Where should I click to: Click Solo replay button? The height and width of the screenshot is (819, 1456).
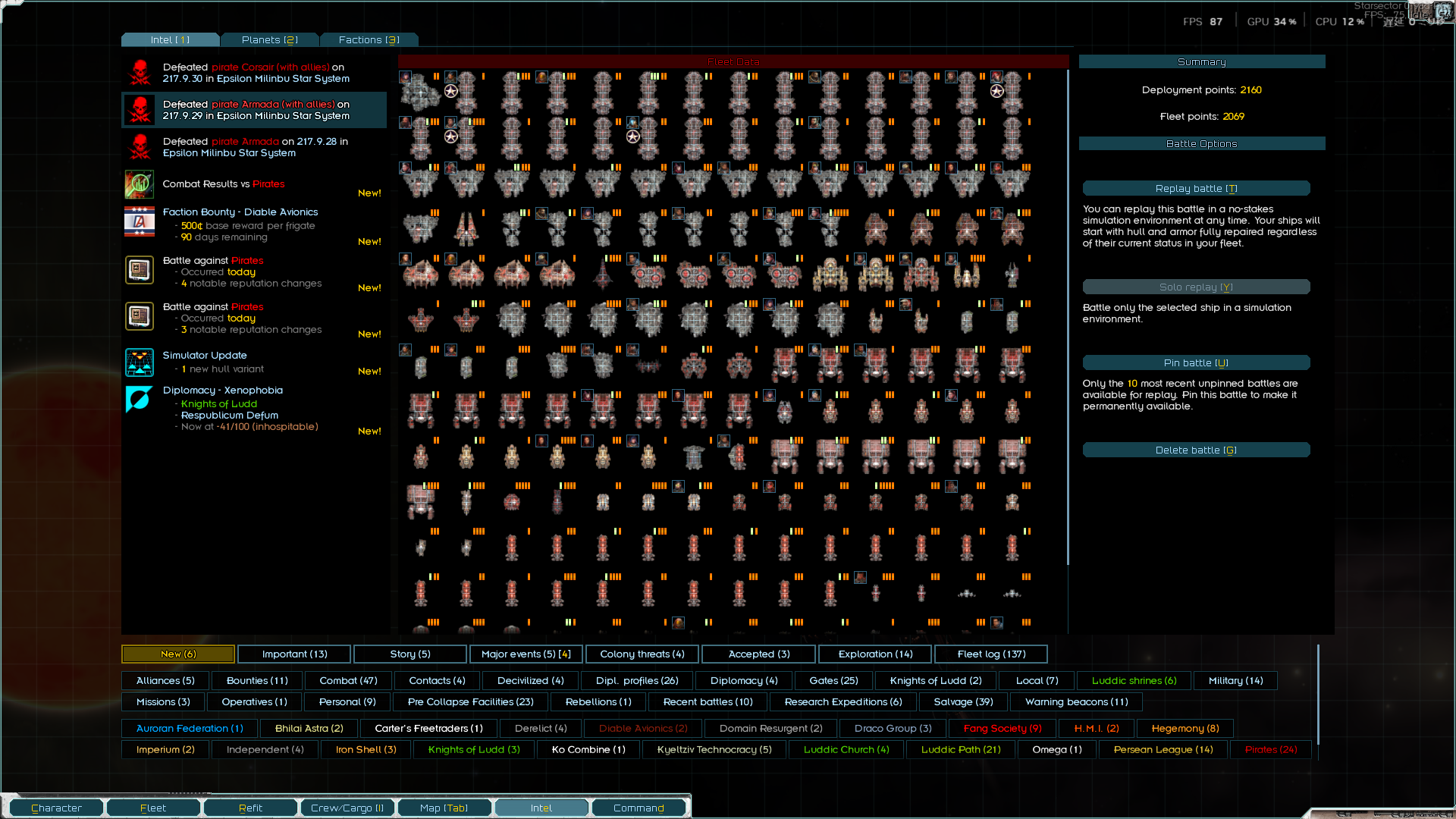1196,287
